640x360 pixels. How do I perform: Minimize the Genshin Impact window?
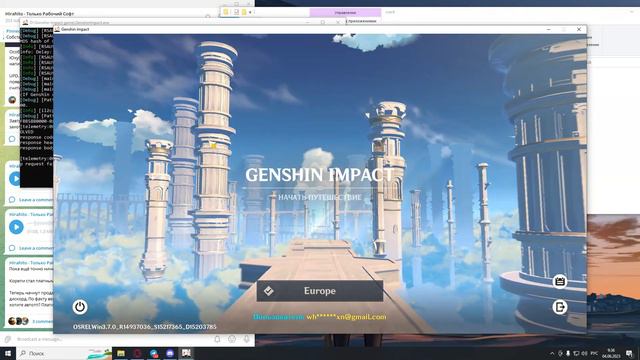549,29
